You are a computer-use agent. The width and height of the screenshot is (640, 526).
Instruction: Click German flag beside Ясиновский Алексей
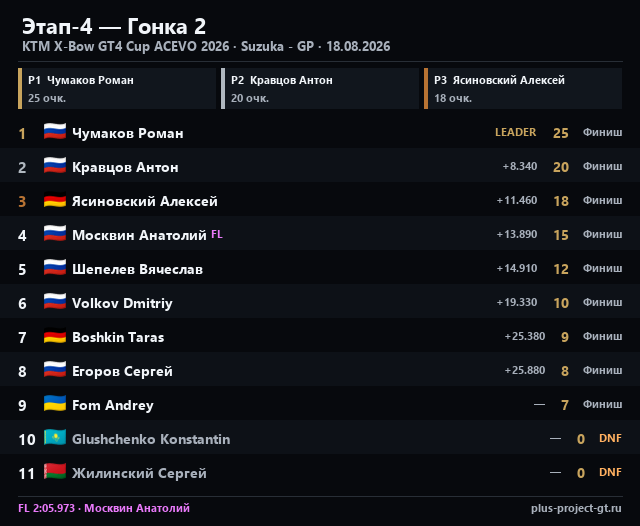(x=55, y=200)
